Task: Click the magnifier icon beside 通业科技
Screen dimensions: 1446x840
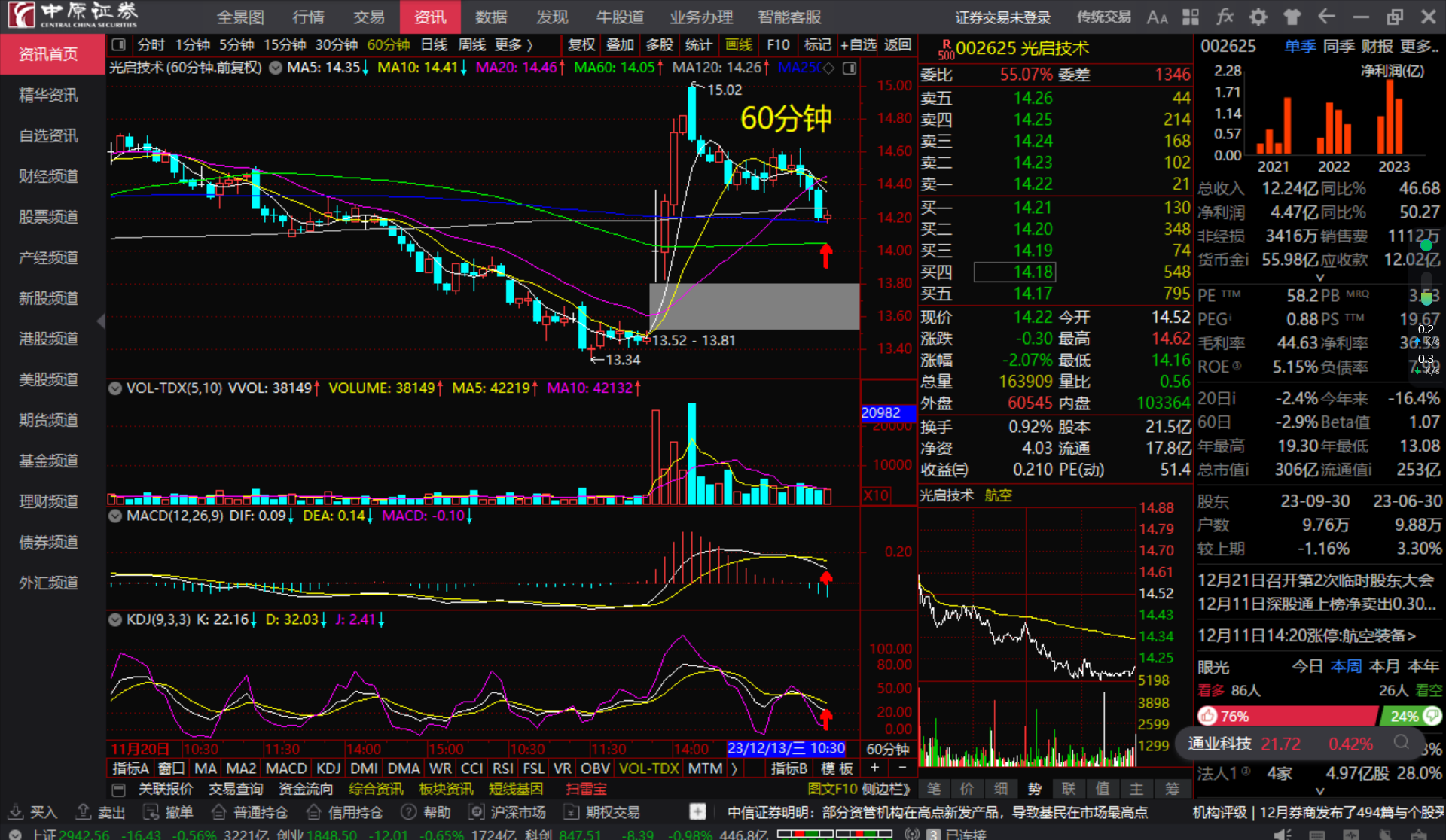Action: 1402,743
